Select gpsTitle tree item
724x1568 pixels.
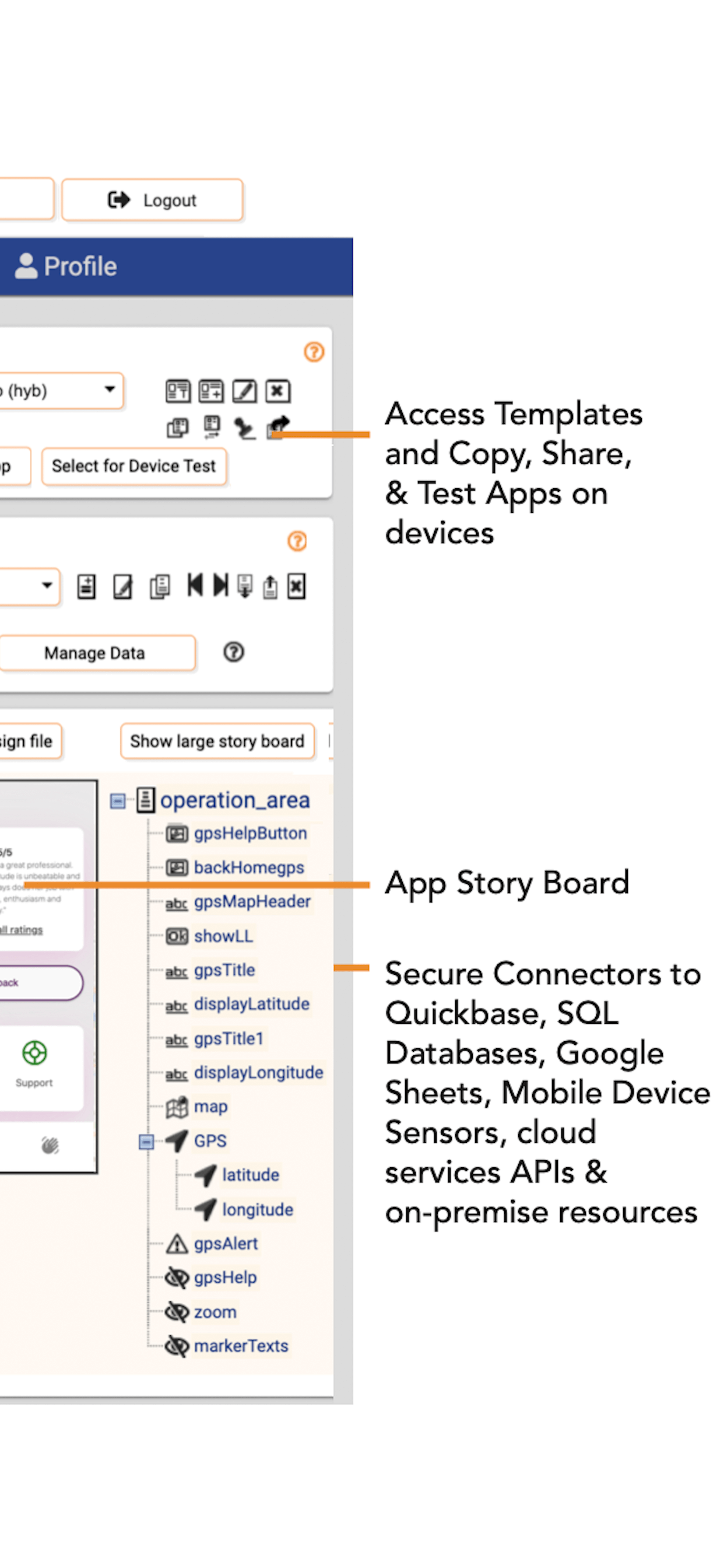224,970
